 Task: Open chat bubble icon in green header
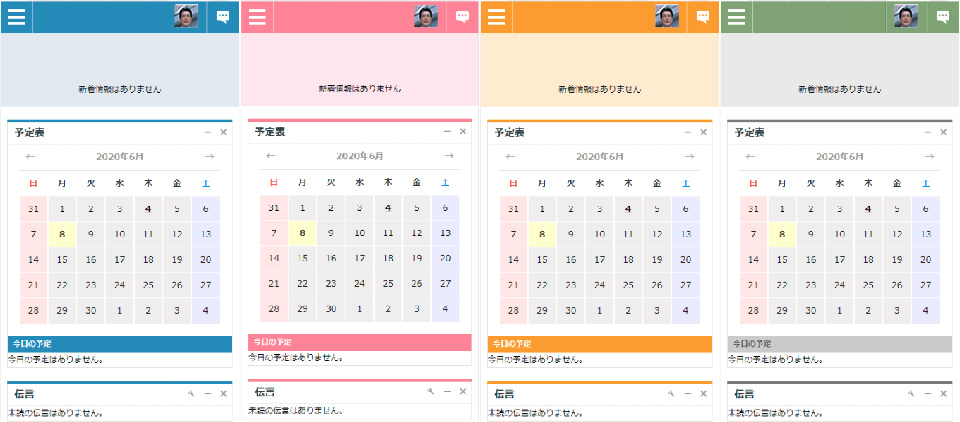coord(943,17)
